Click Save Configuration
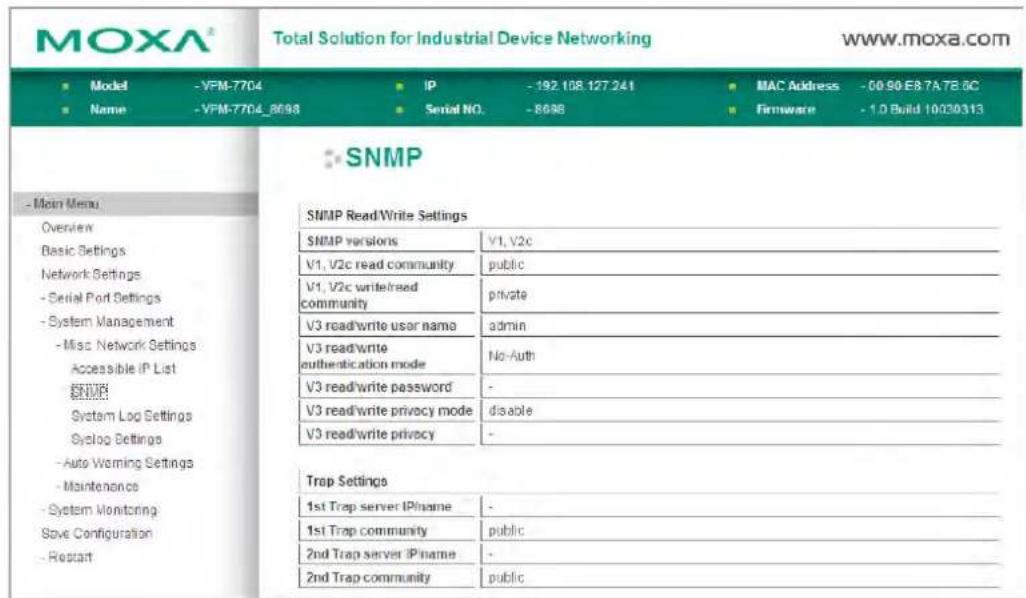 pyautogui.click(x=96, y=533)
